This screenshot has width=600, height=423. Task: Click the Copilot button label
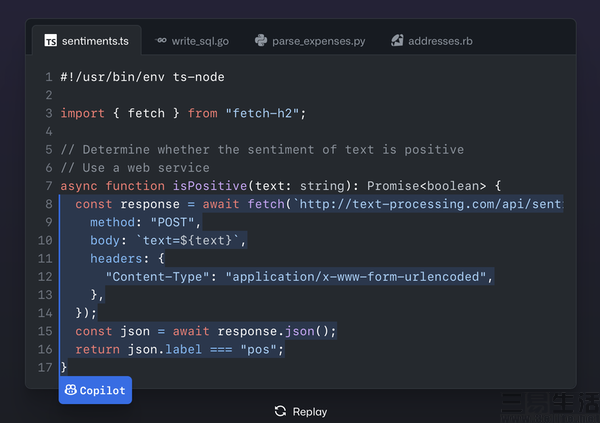tap(102, 390)
